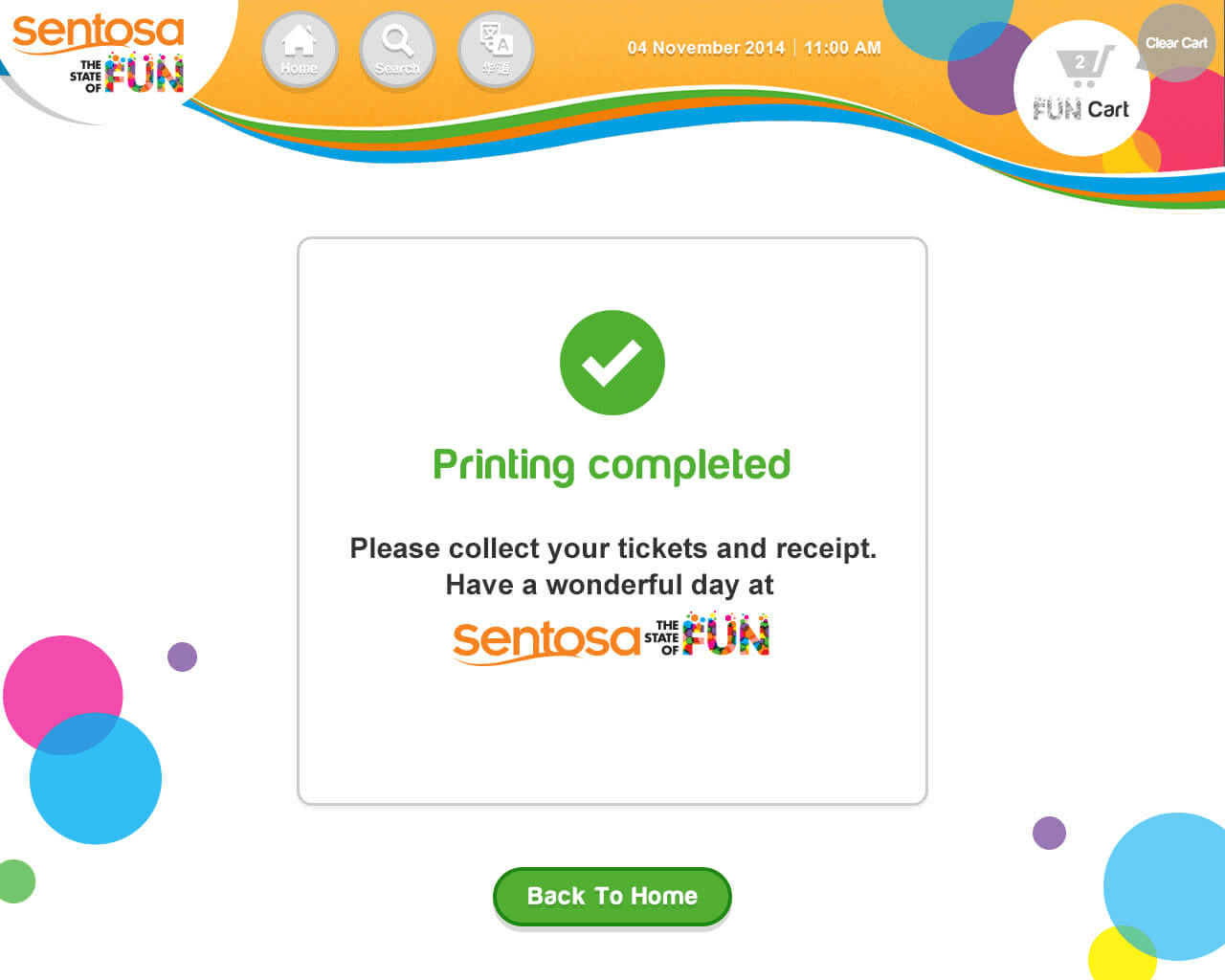Click the 11:00 AM time display
This screenshot has height=980, width=1225.
pos(842,48)
